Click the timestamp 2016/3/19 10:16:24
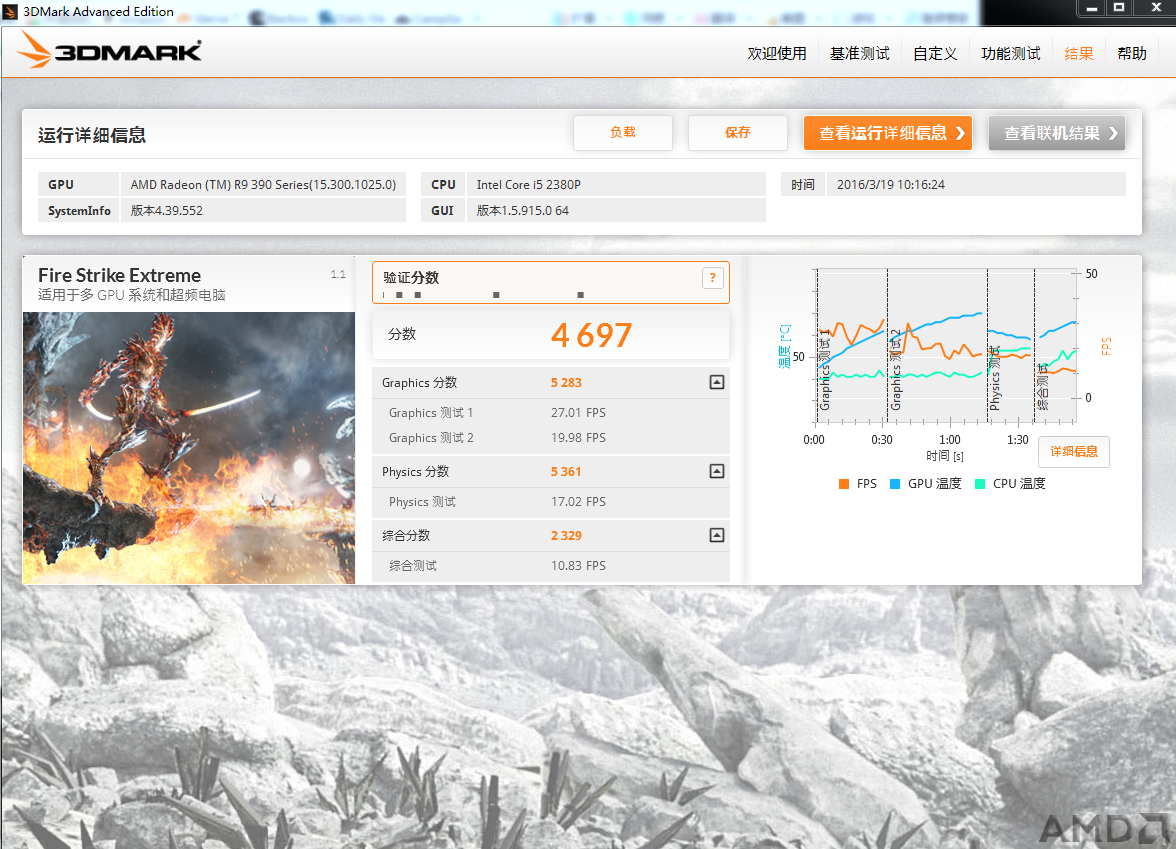Viewport: 1176px width, 849px height. [x=891, y=184]
